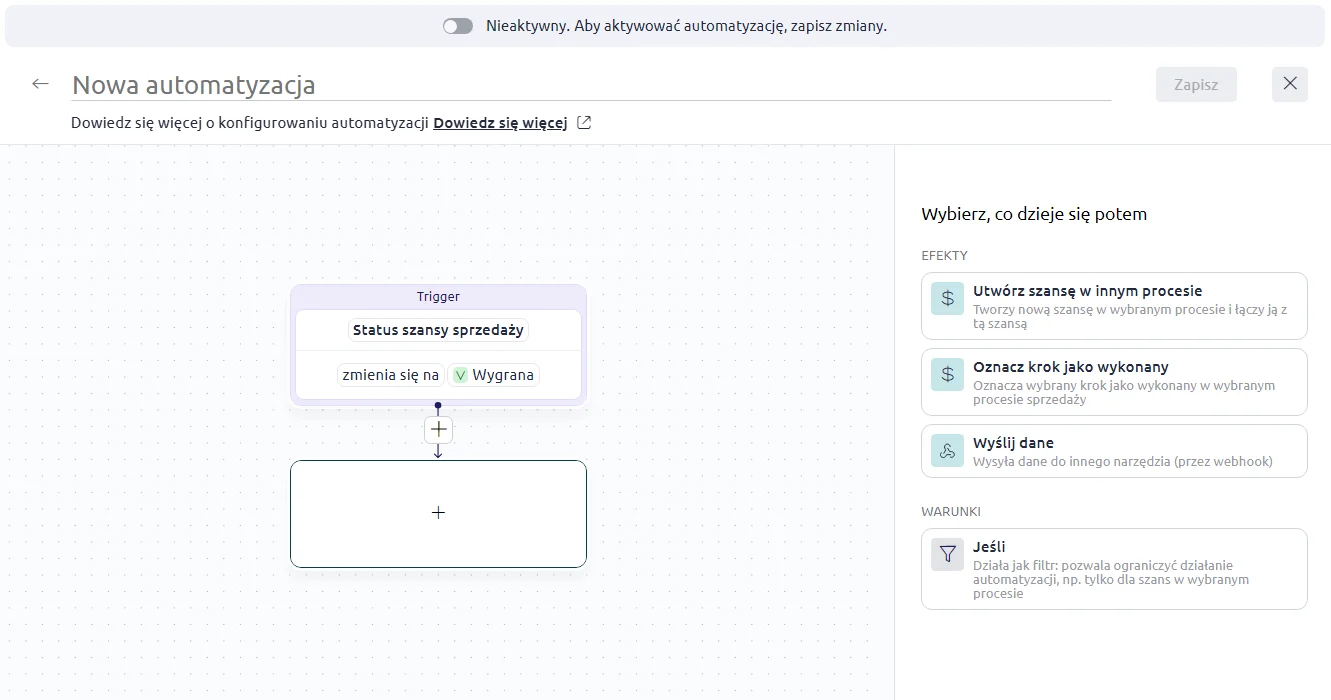
Task: Open the Status szansy sprzedaży selector
Action: pyautogui.click(x=438, y=329)
